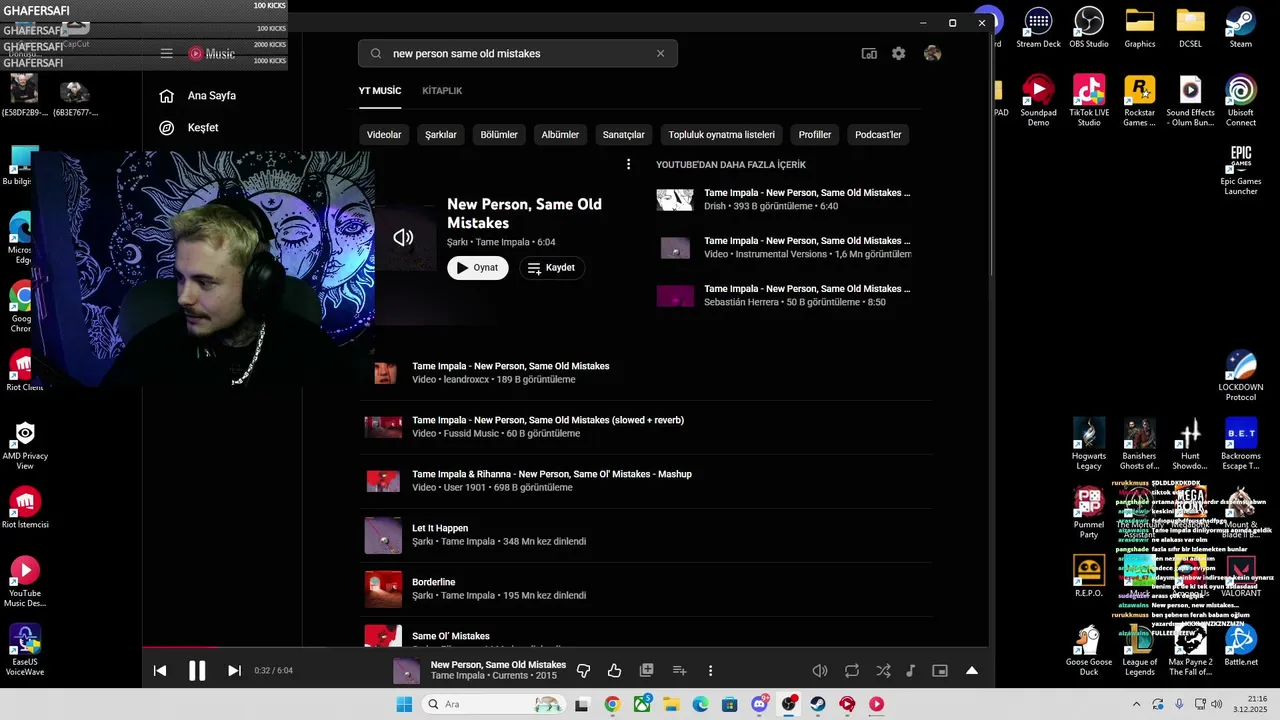Open Ubisoft Connect desktop shortcut
Screen dimensions: 1280x720
pyautogui.click(x=1241, y=101)
